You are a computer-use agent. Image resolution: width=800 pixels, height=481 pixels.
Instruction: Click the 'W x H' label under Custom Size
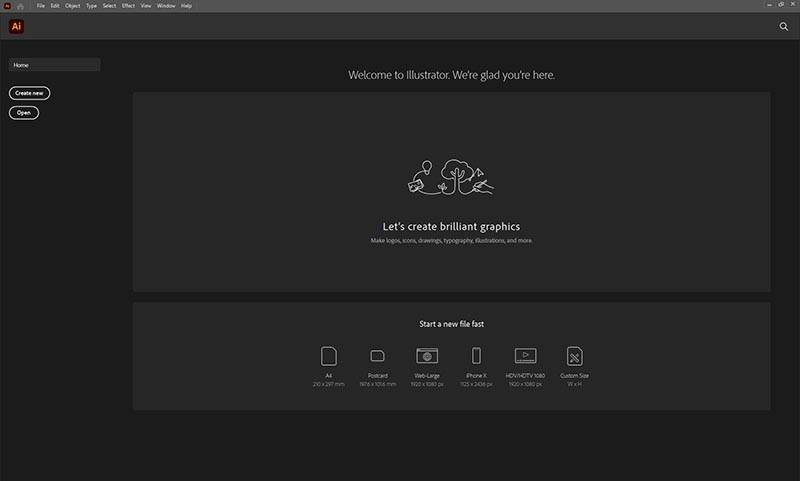[574, 384]
